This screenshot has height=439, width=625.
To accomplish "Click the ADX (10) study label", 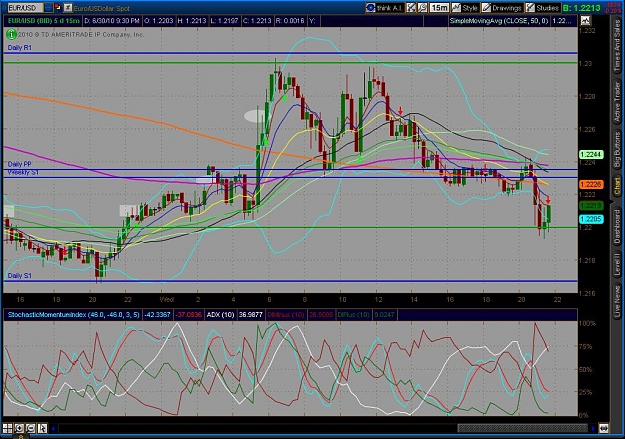I will (220, 315).
